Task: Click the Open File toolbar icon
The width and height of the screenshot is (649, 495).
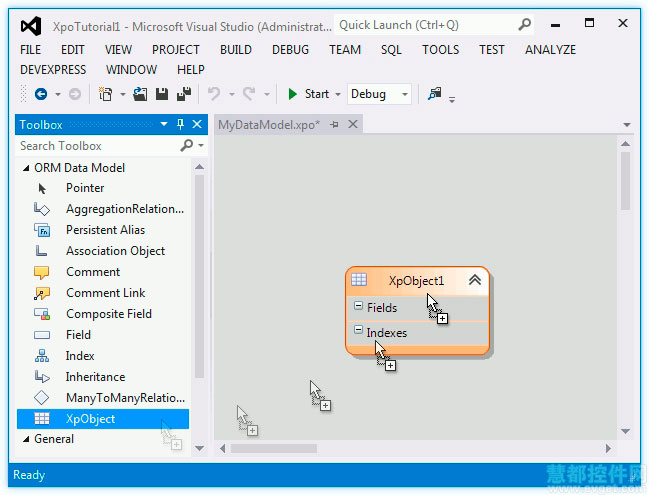Action: [140, 94]
